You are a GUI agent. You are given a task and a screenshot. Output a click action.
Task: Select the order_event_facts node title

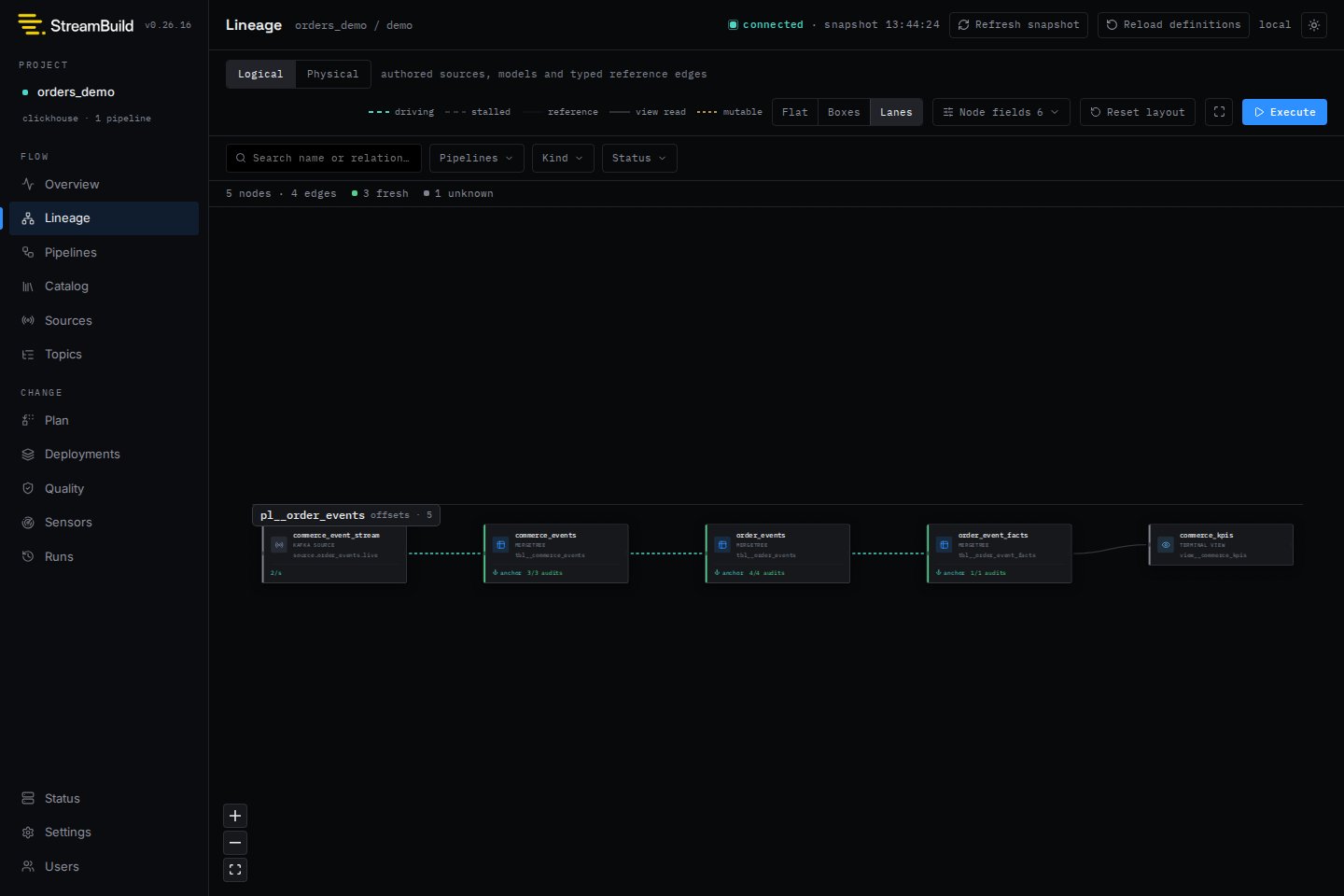(x=993, y=536)
